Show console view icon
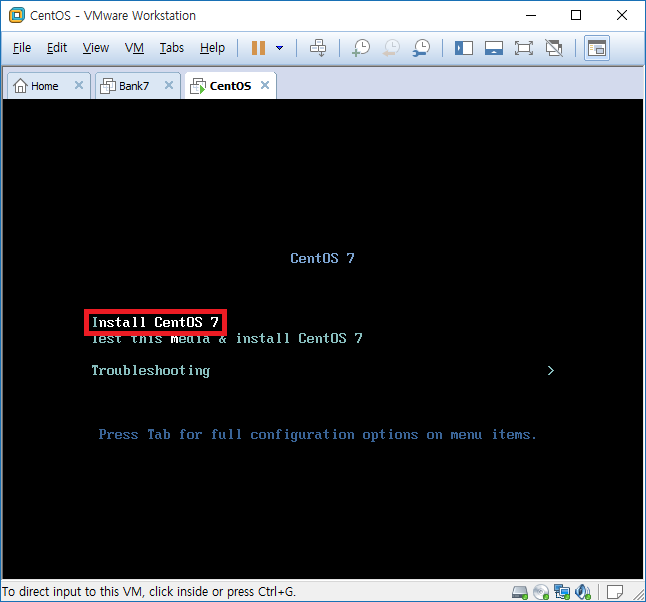The height and width of the screenshot is (602, 646). tap(597, 48)
